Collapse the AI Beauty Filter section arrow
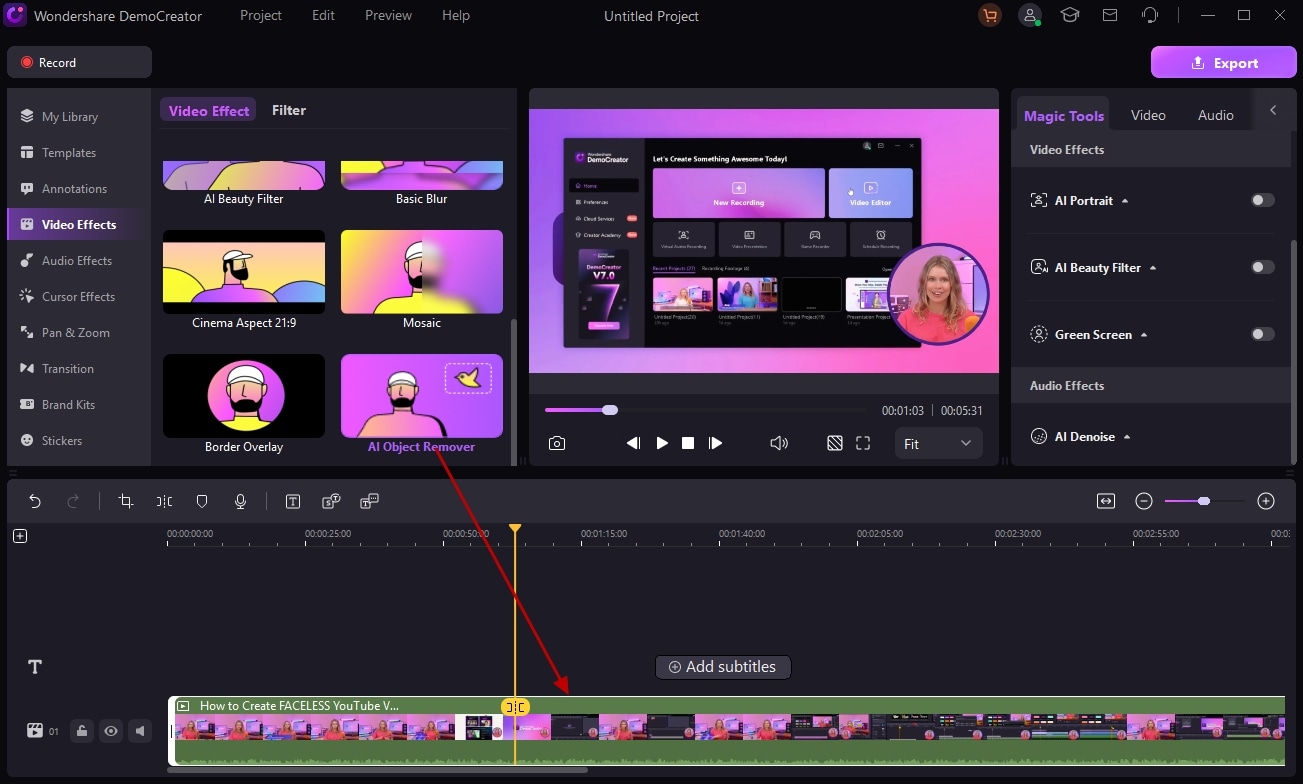 (x=1153, y=268)
